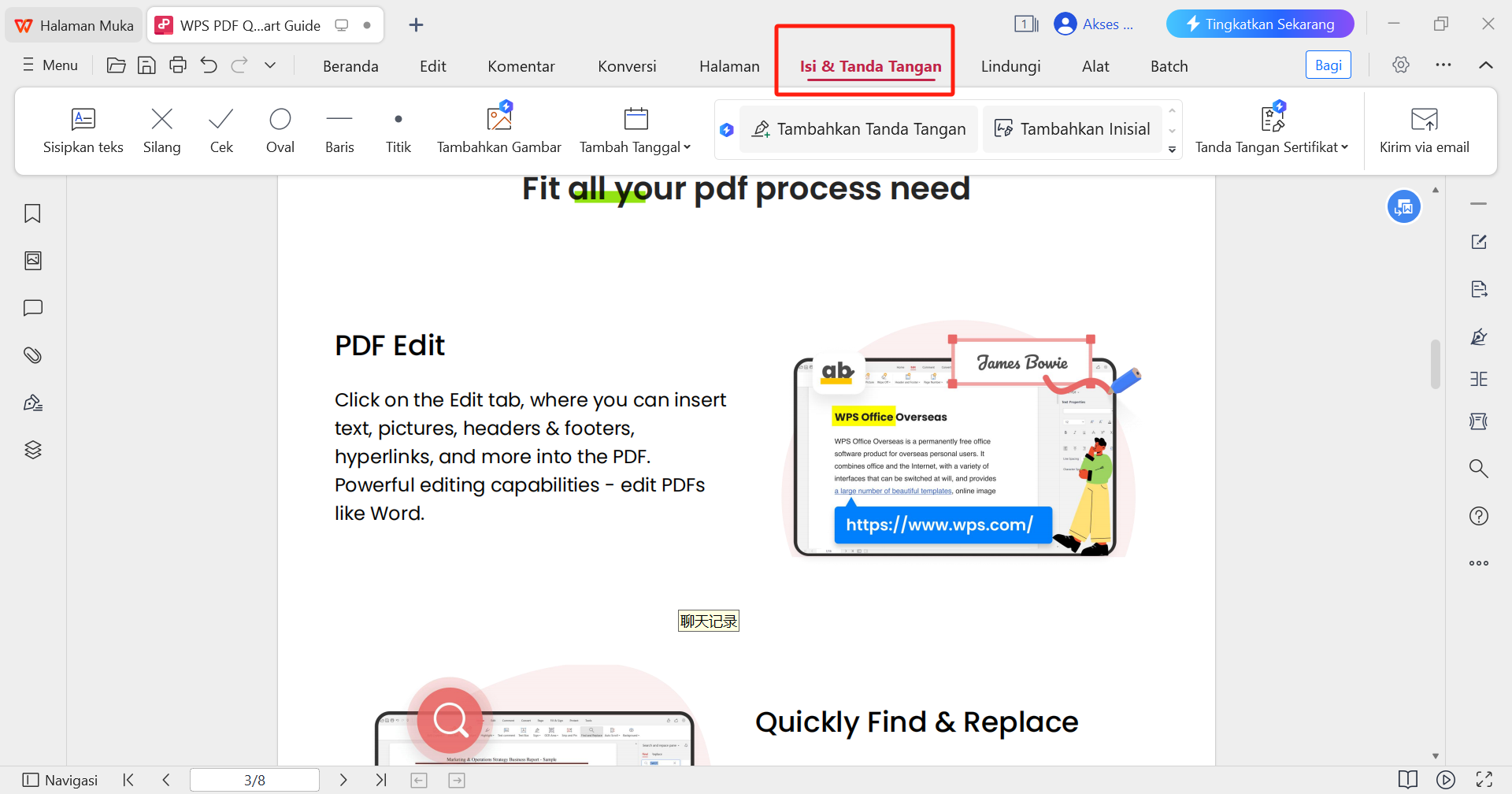Open the Menu hamburger button
1512x794 pixels.
click(x=50, y=65)
